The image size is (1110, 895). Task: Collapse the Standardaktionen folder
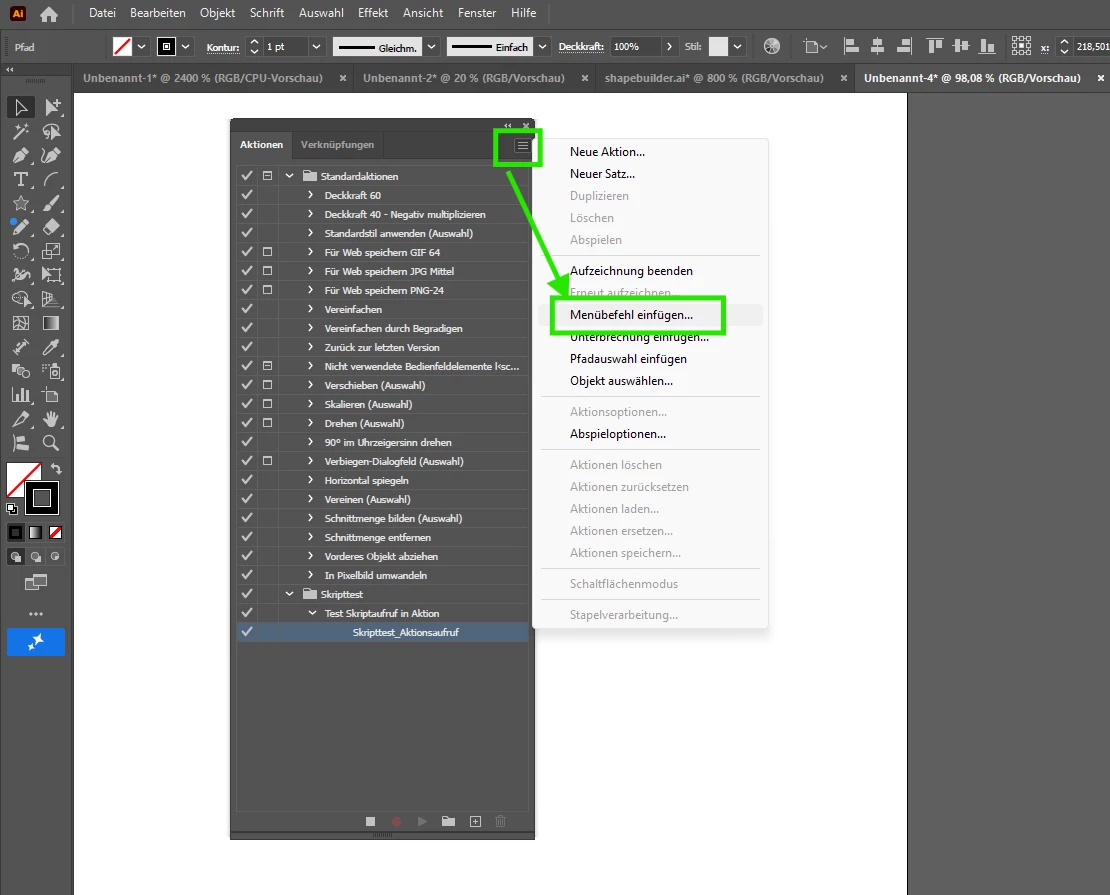(x=290, y=176)
